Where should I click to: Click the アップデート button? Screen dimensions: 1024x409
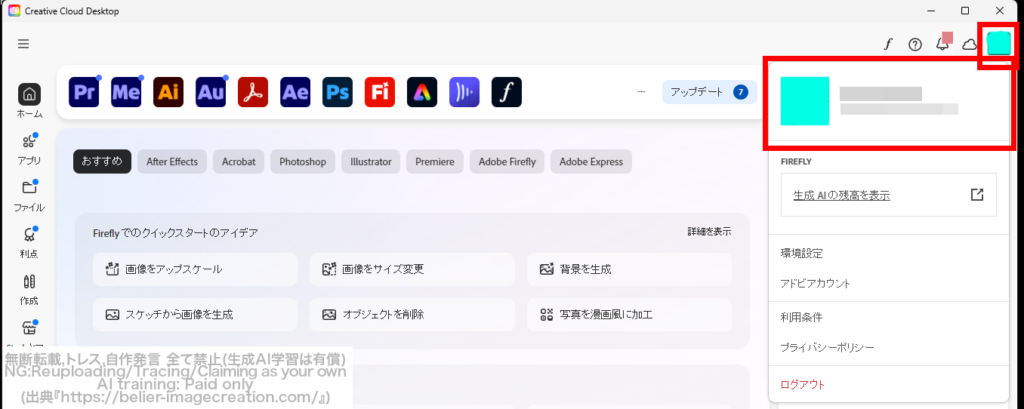pos(709,92)
